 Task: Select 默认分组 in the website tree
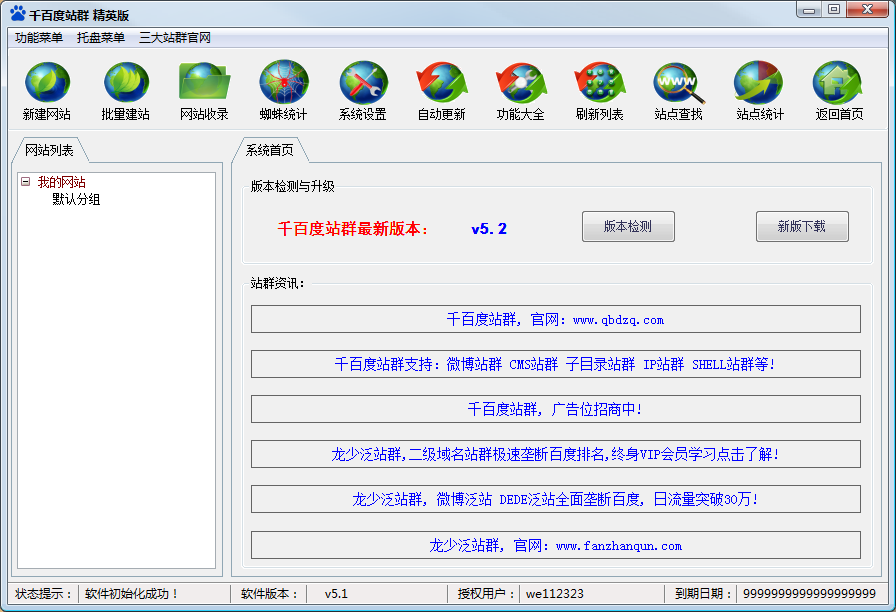click(76, 199)
